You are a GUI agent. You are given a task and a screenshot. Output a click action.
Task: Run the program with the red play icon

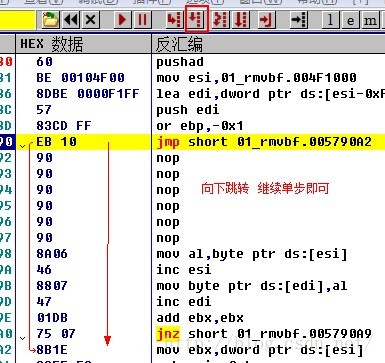tap(122, 20)
